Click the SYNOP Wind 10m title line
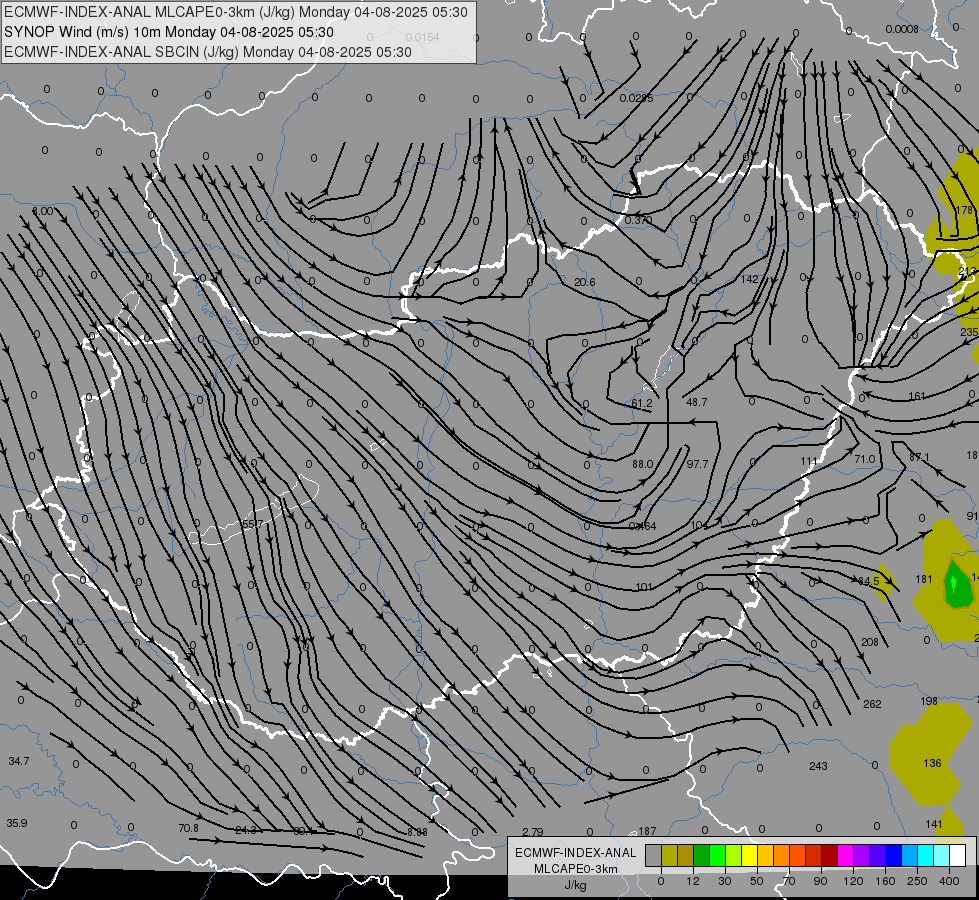The width and height of the screenshot is (979, 900). (x=169, y=32)
